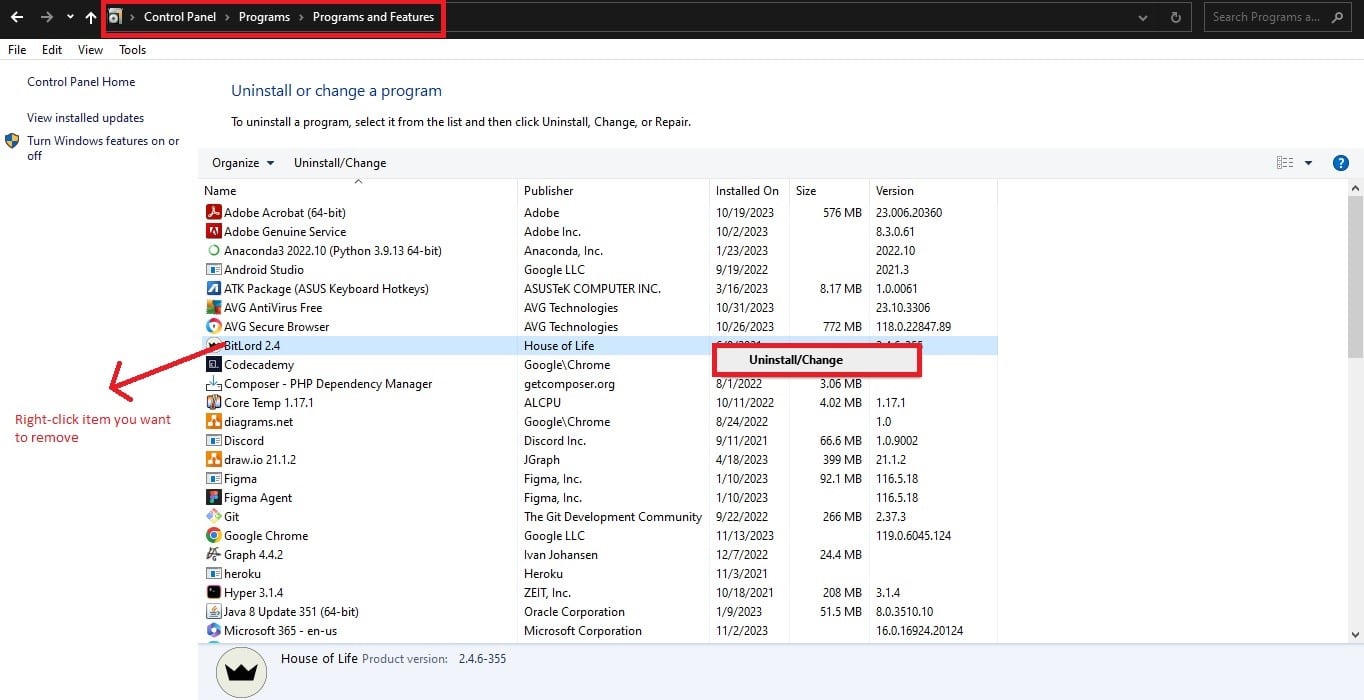
Task: Click the Hyper 3.1.4 icon
Action: coord(213,592)
